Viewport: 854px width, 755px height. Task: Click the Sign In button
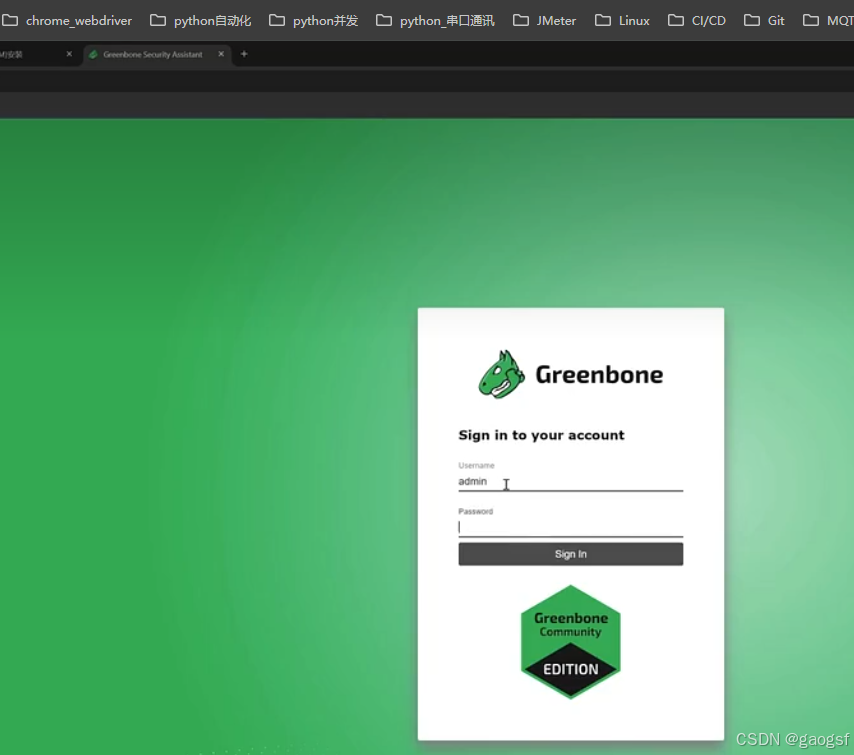coord(570,554)
